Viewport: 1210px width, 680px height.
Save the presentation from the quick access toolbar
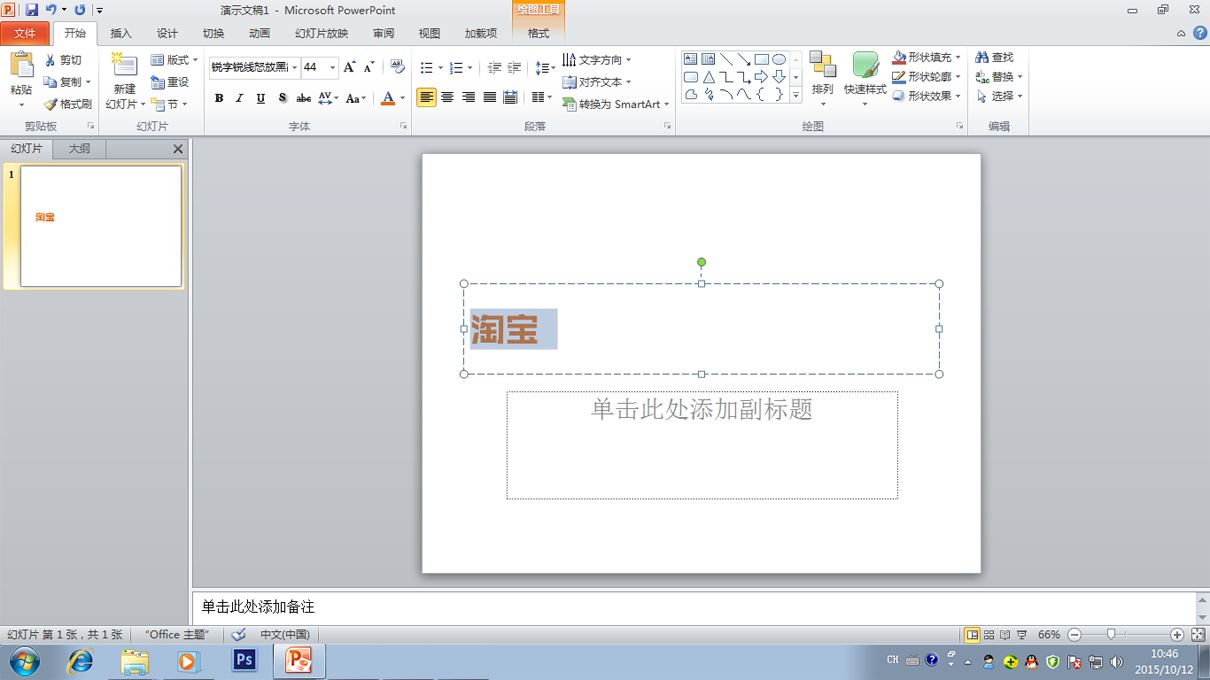tap(31, 10)
